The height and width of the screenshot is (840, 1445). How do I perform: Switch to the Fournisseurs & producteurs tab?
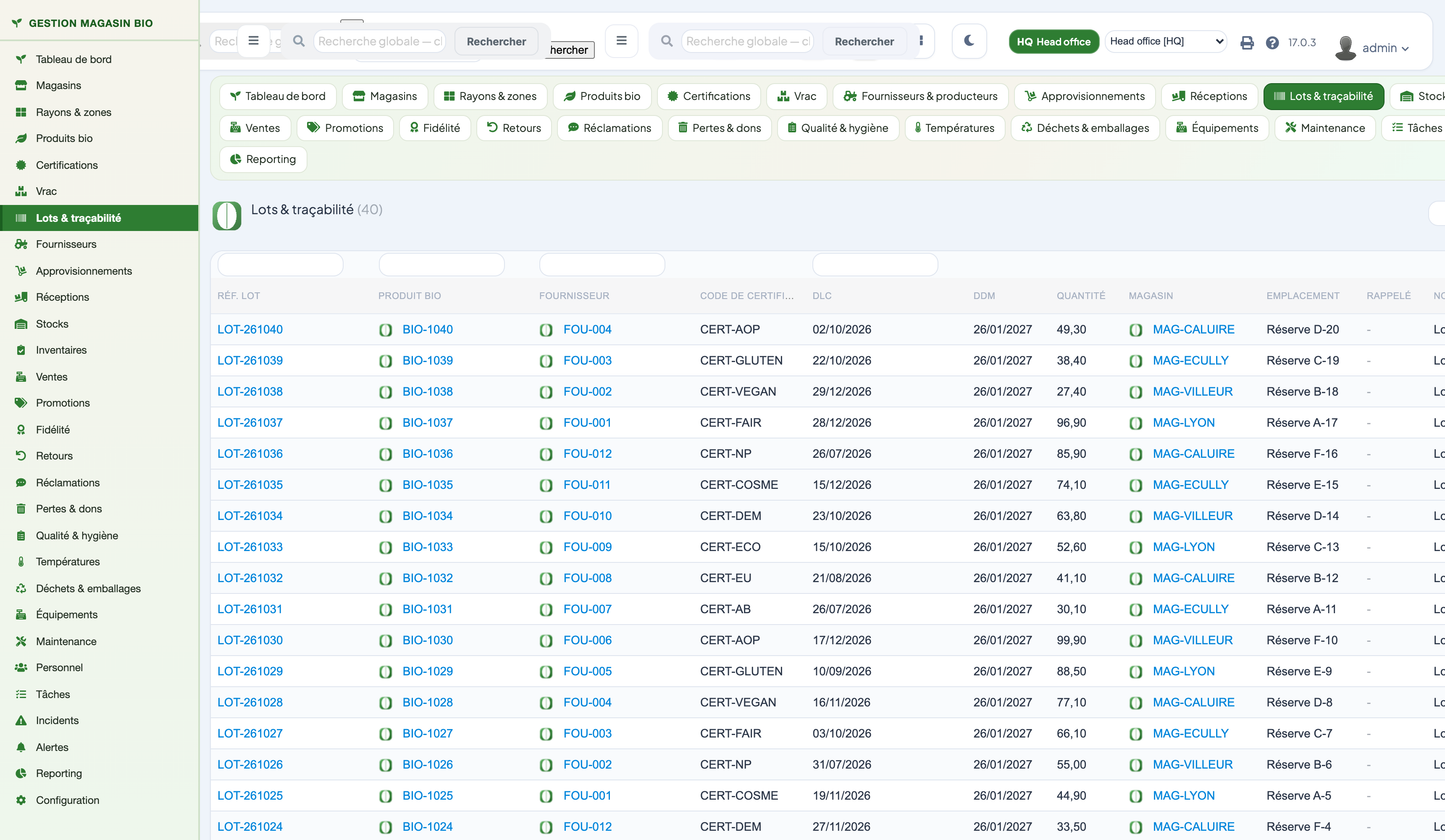click(920, 97)
